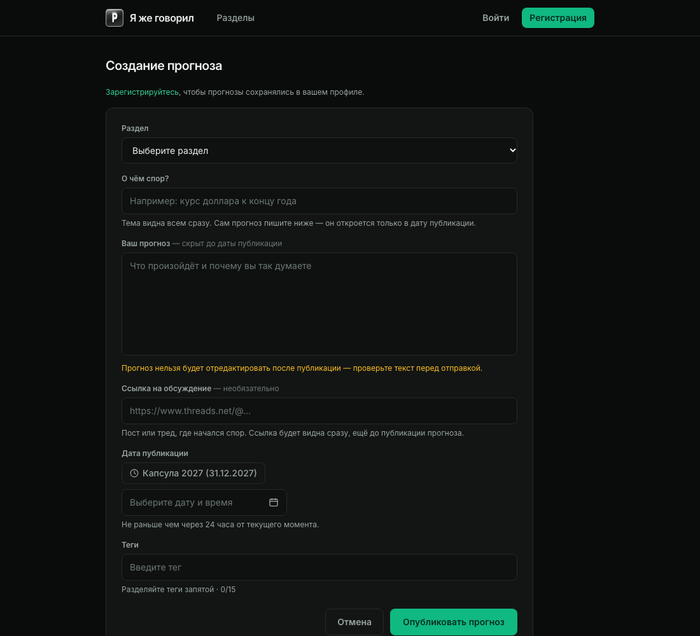Select the Капсула 2027 (31.12.2027) preset
This screenshot has height=636, width=700.
coord(193,473)
